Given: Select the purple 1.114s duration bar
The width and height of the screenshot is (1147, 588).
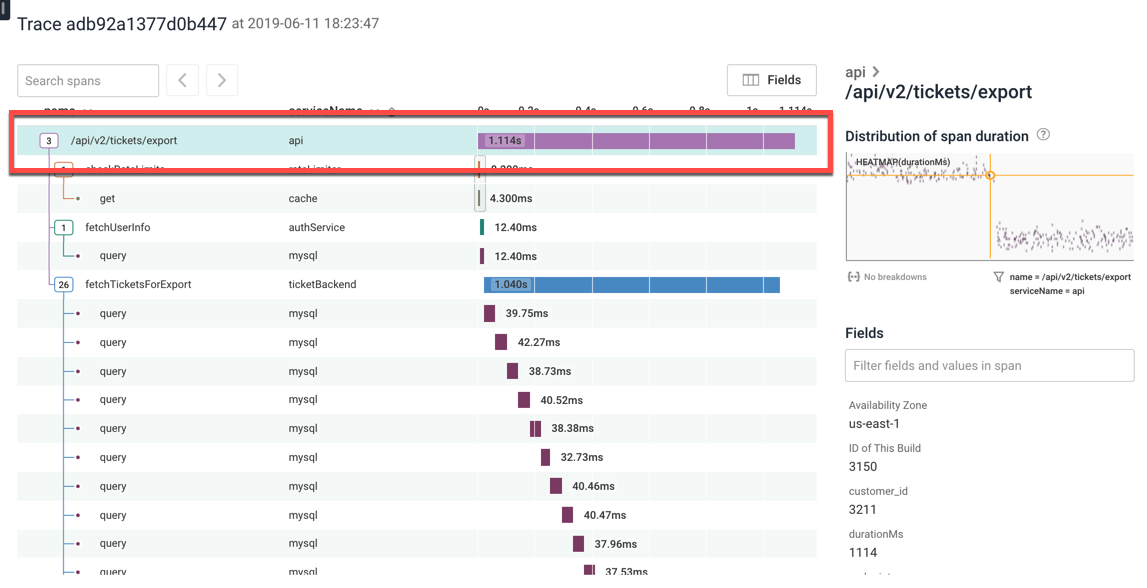Looking at the screenshot, I should tap(636, 140).
